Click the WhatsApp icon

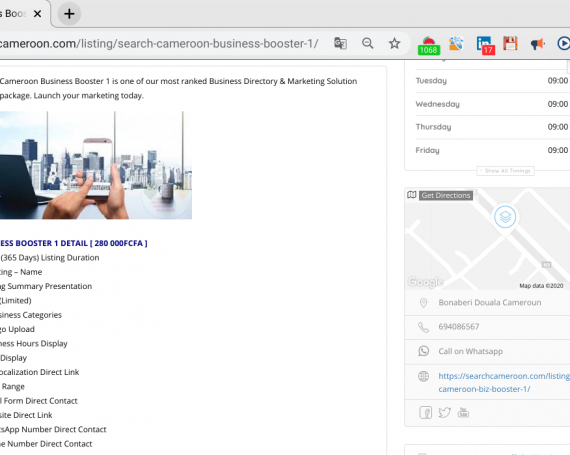click(x=424, y=351)
